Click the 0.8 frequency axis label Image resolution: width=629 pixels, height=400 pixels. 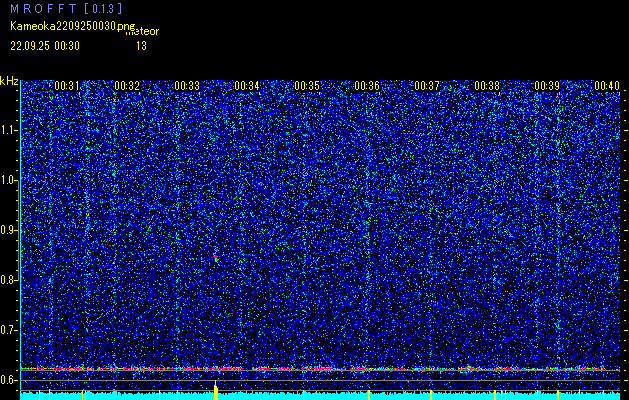pyautogui.click(x=9, y=280)
